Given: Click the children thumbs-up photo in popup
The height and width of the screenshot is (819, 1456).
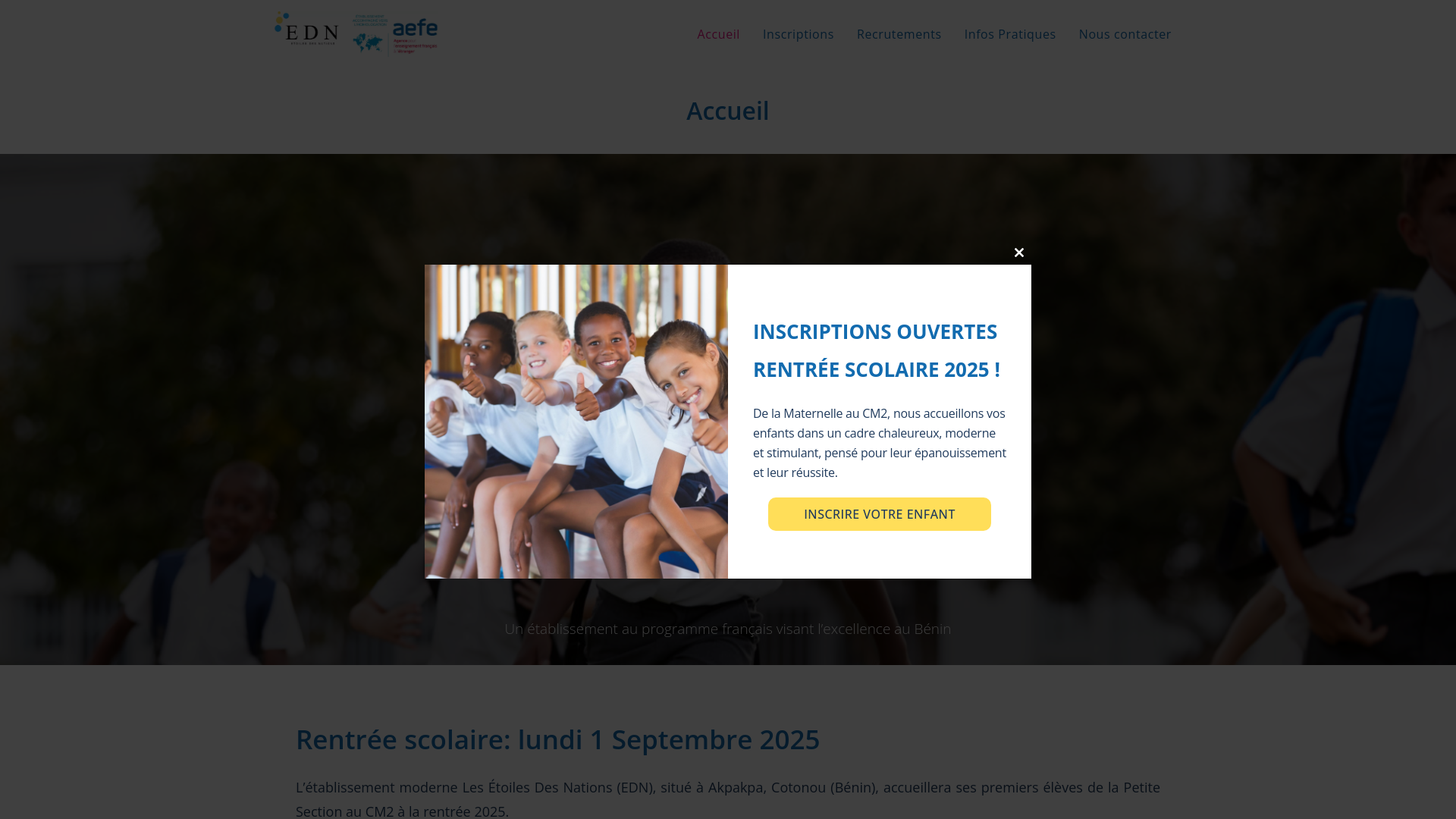Looking at the screenshot, I should 576,422.
